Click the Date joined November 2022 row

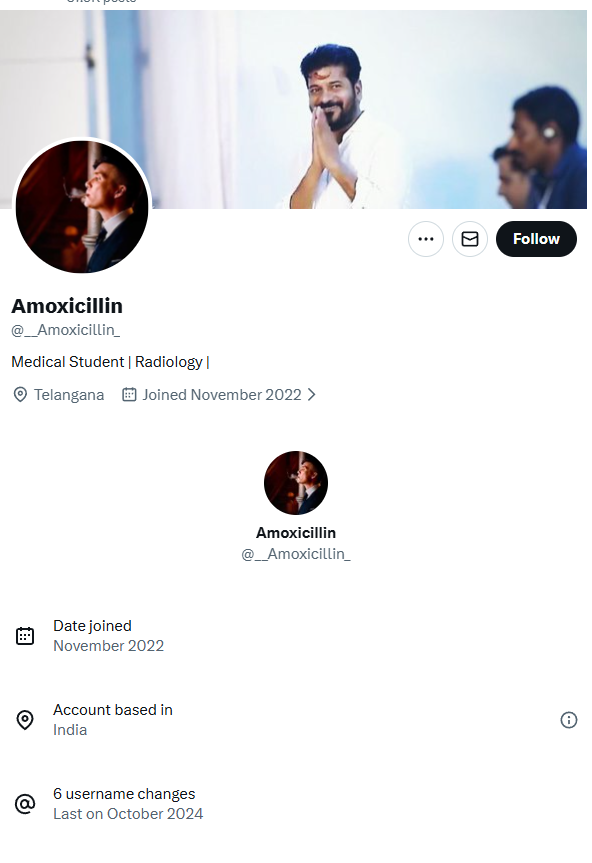[x=296, y=636]
